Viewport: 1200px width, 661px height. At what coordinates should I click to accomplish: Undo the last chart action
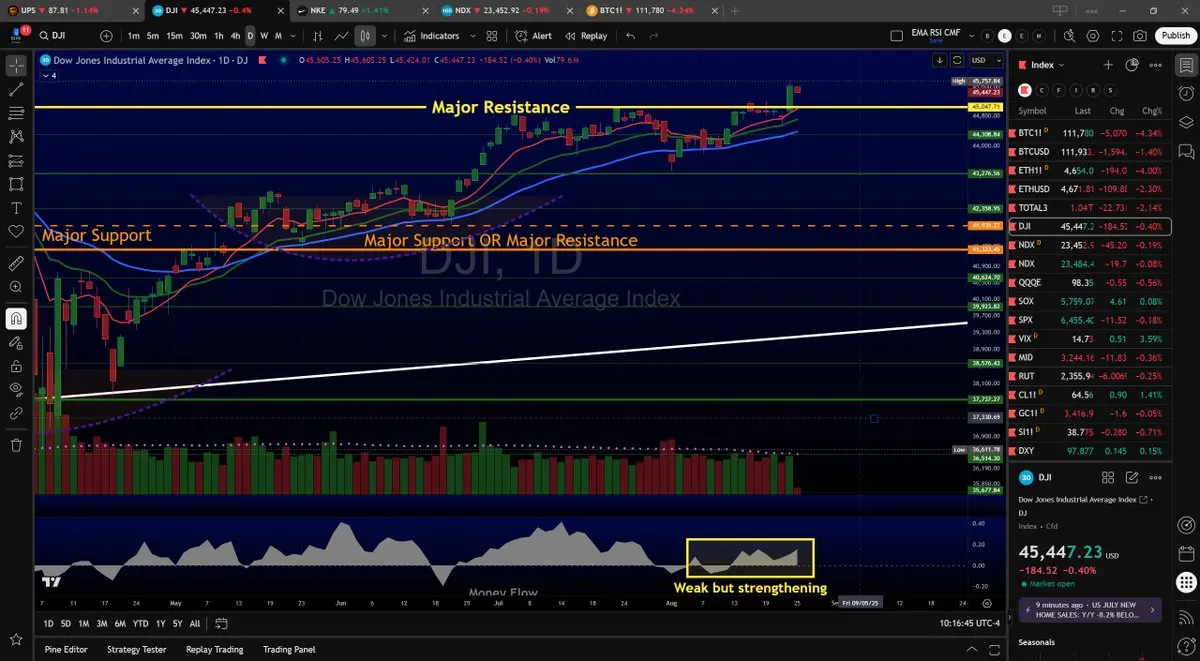click(630, 35)
